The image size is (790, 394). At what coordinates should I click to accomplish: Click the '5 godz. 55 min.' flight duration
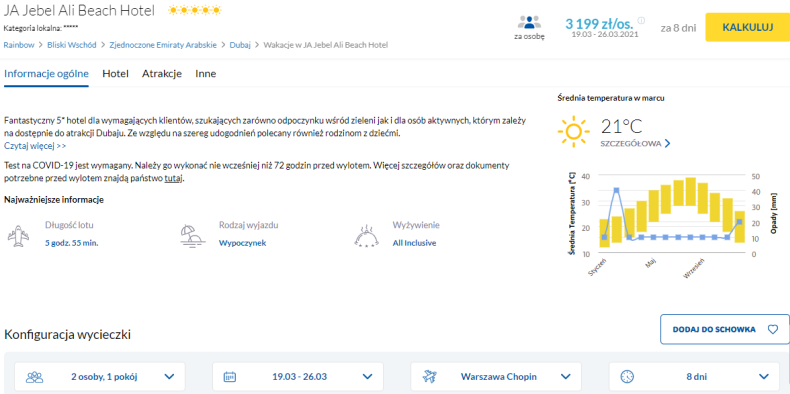pyautogui.click(x=72, y=243)
